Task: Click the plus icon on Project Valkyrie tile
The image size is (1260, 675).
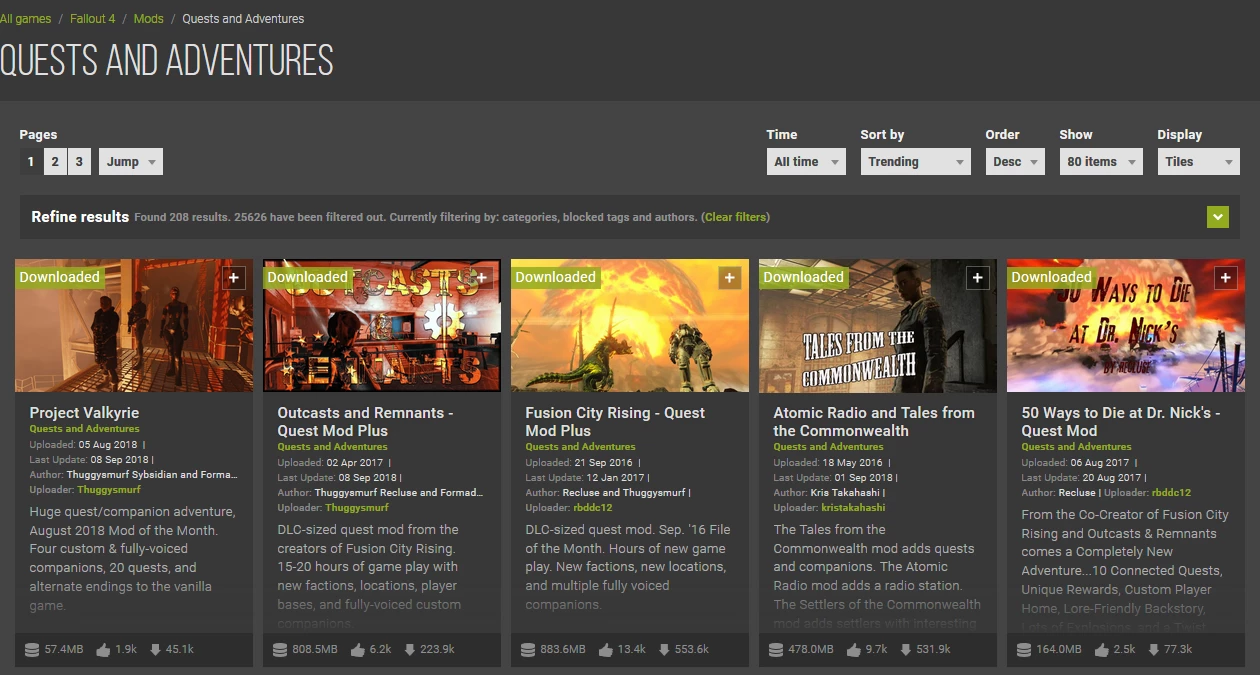Action: [x=234, y=278]
